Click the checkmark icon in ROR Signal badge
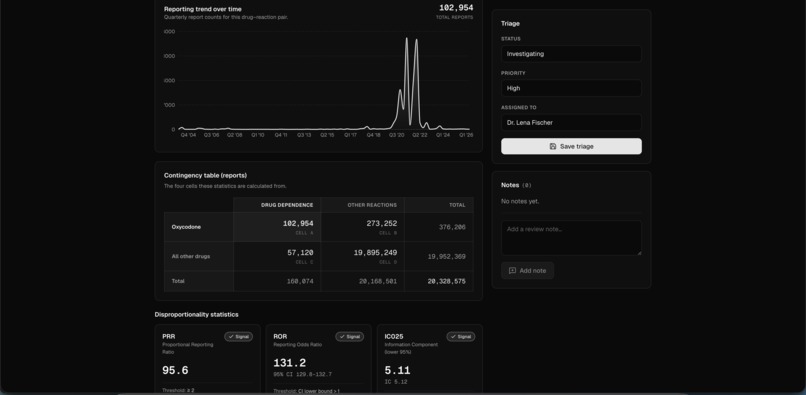Viewport: 806px width, 395px height. 342,337
